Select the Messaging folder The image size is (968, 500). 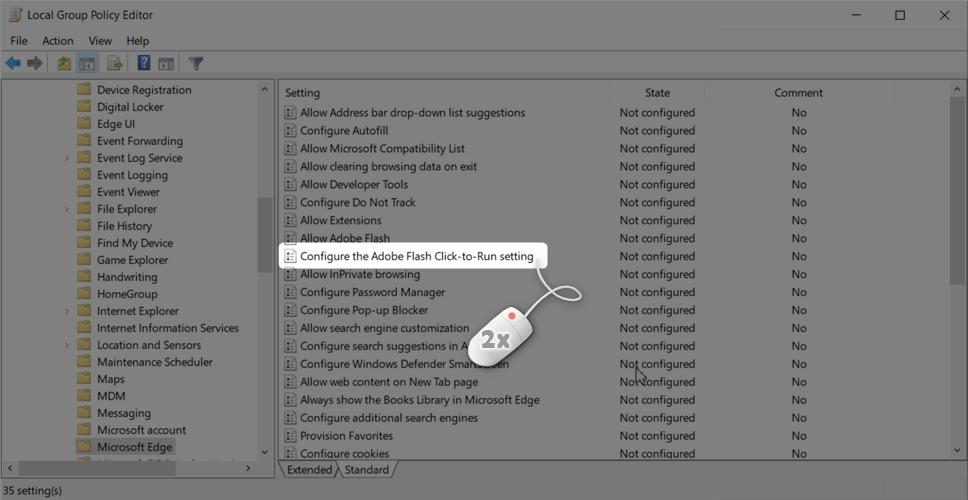123,413
